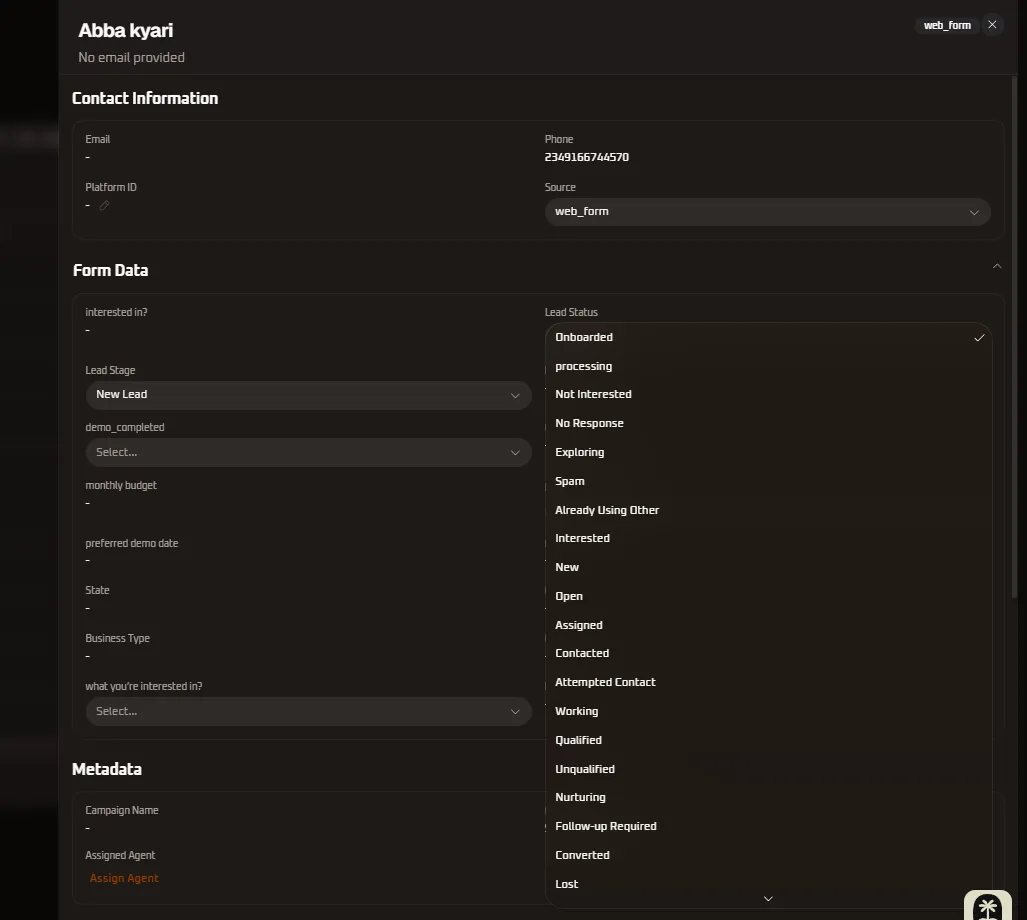Choose Follow-up Required option
Viewport: 1027px width, 920px height.
tap(768, 826)
